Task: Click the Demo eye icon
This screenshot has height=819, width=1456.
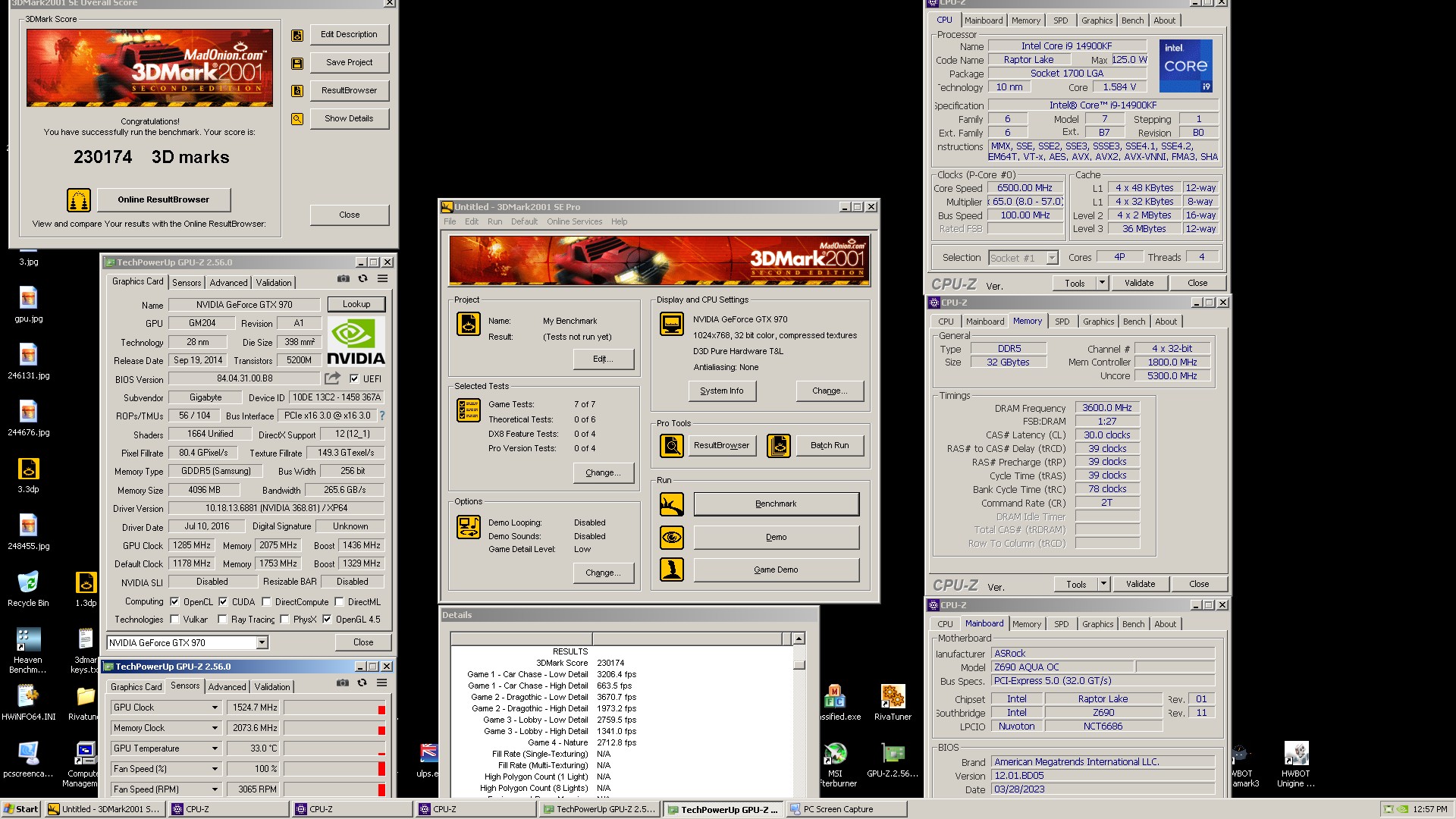Action: (x=672, y=538)
